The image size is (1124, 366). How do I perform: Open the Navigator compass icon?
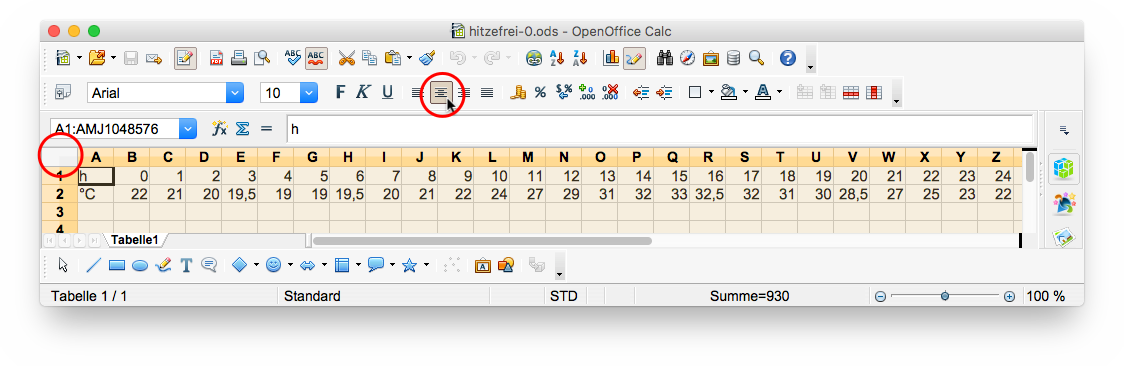click(687, 58)
